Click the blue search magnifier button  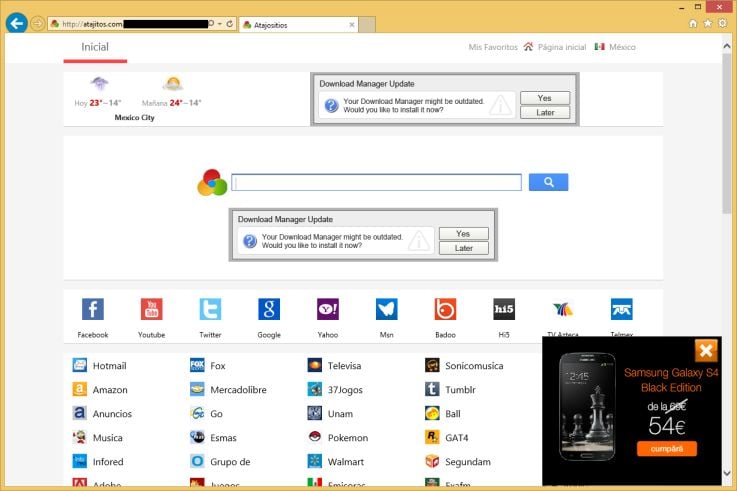549,182
